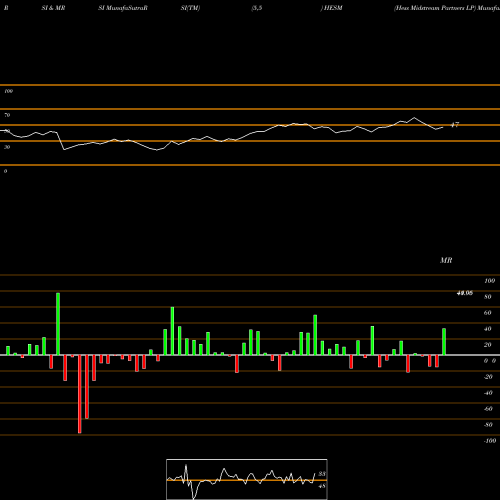
Task: Click the tallest green MR histogram bar
Action: [x=58, y=324]
